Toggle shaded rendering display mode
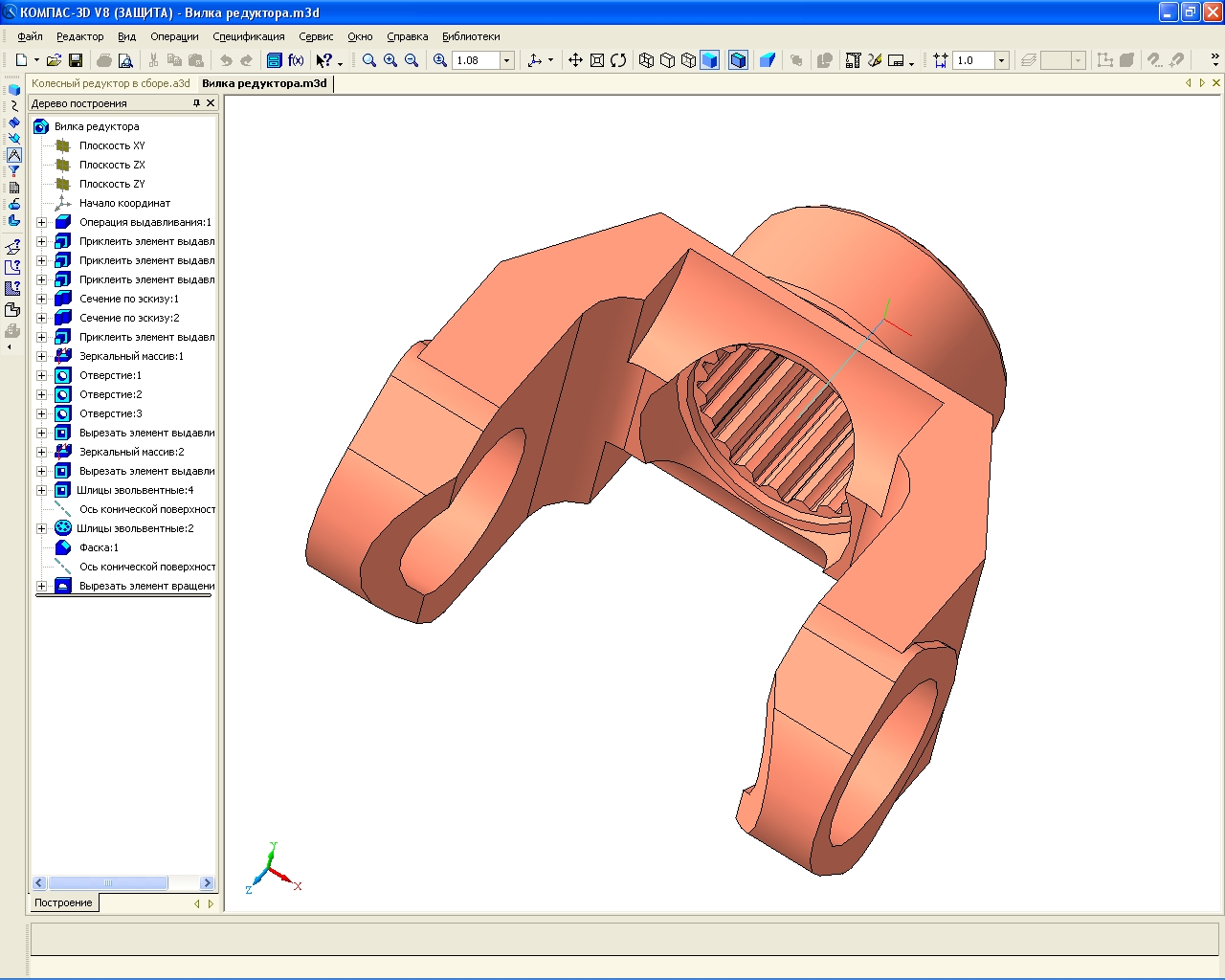This screenshot has width=1225, height=980. [709, 60]
